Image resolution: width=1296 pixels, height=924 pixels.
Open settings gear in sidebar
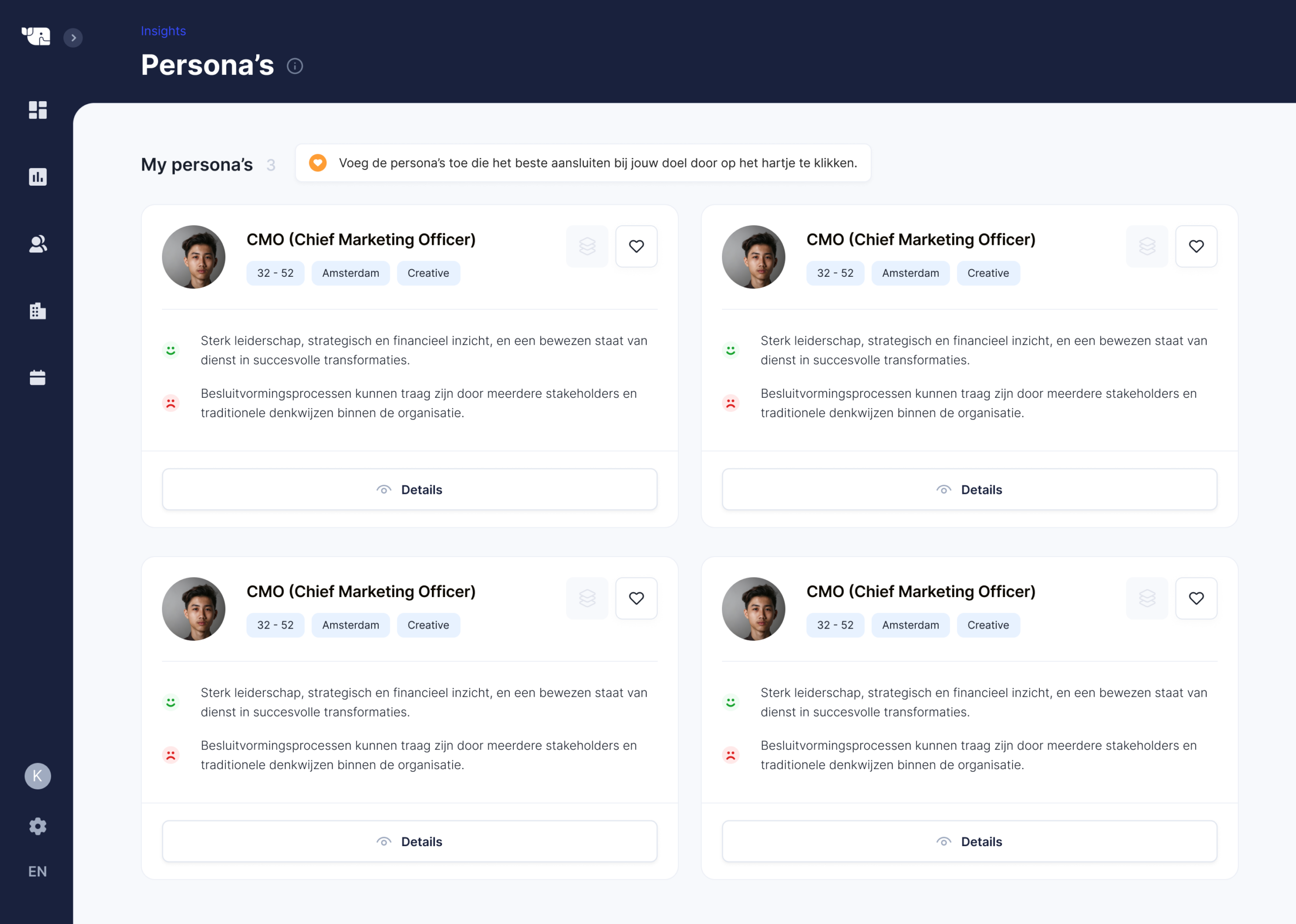(37, 826)
